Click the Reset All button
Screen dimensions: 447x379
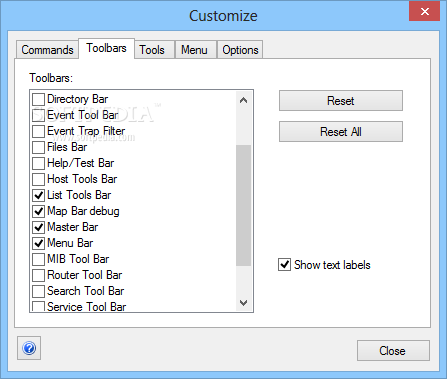(x=341, y=132)
